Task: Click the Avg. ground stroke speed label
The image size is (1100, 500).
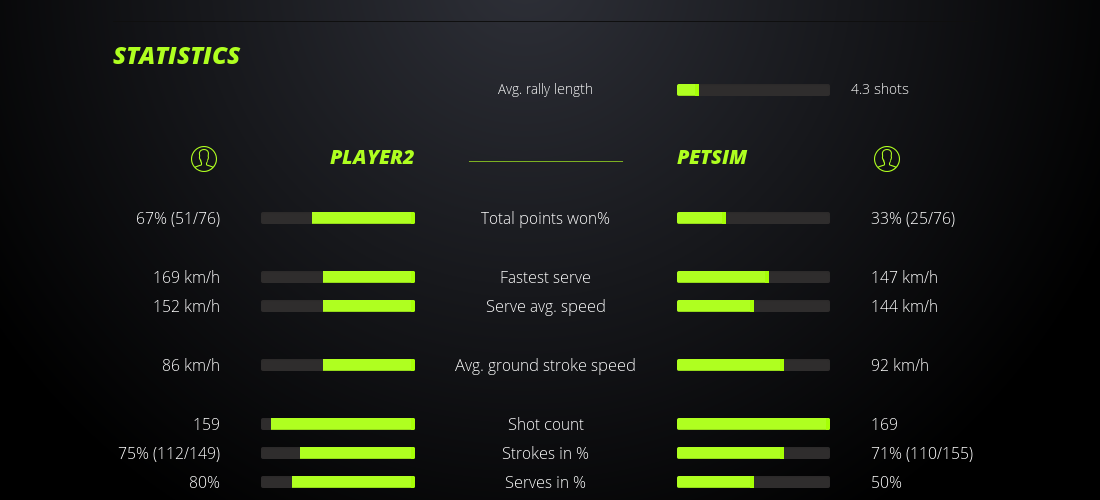Action: coord(545,365)
